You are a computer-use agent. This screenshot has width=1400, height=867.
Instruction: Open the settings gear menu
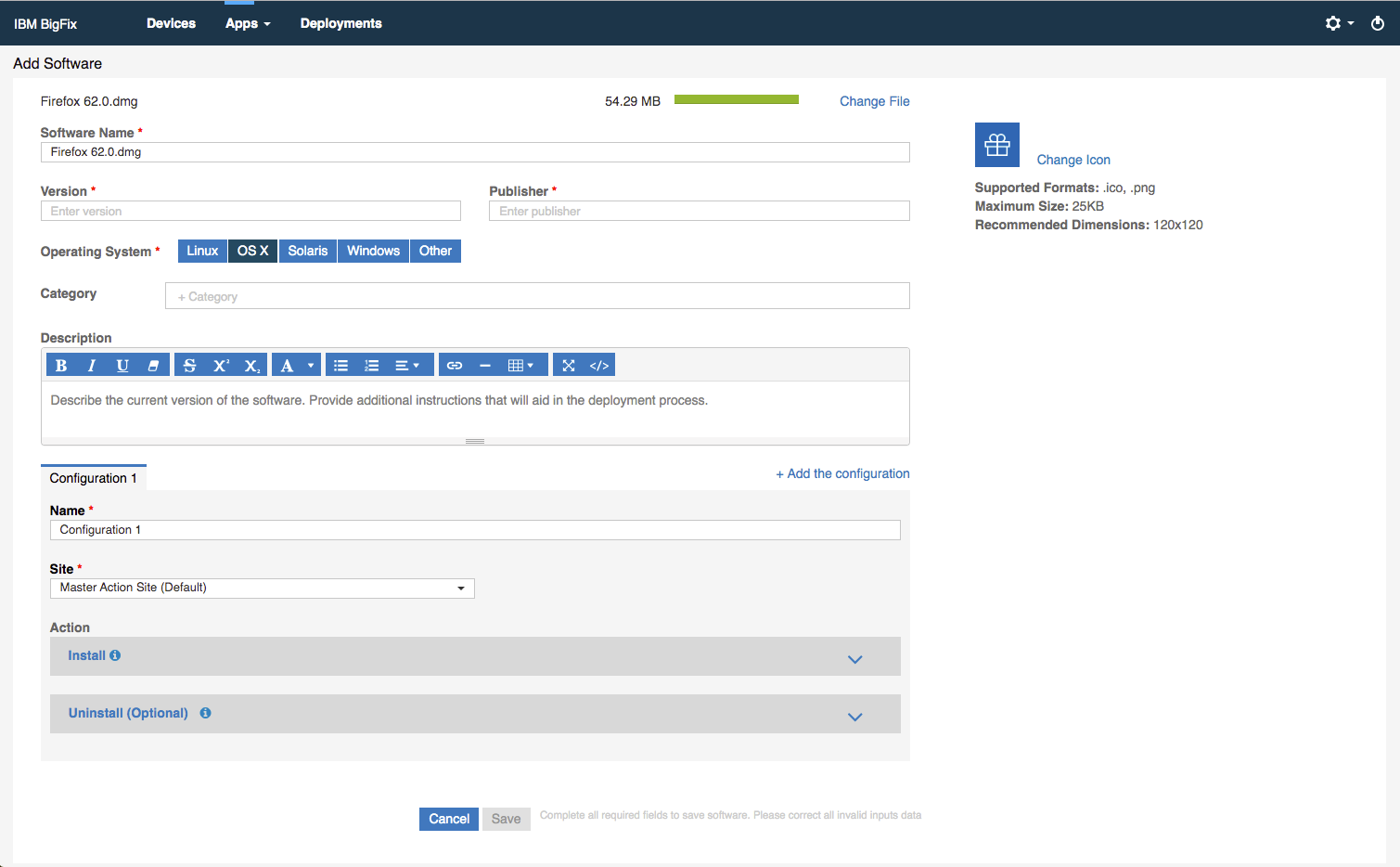(1339, 23)
